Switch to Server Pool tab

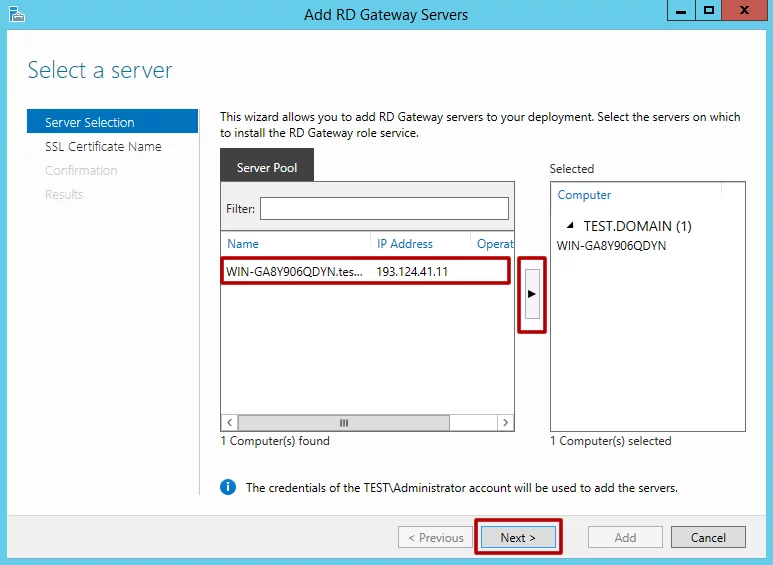click(x=267, y=167)
